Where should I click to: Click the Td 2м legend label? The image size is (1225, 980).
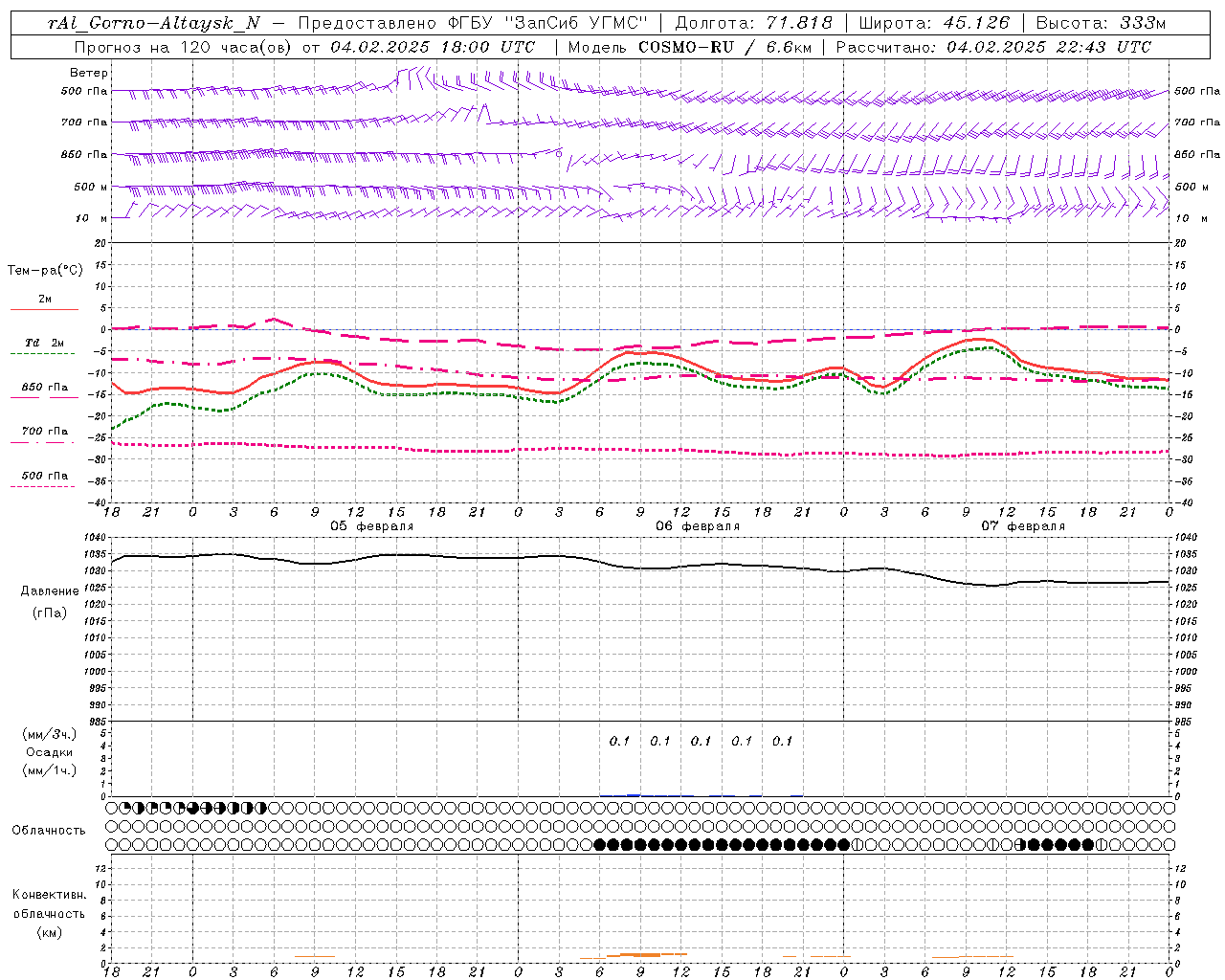click(x=45, y=343)
